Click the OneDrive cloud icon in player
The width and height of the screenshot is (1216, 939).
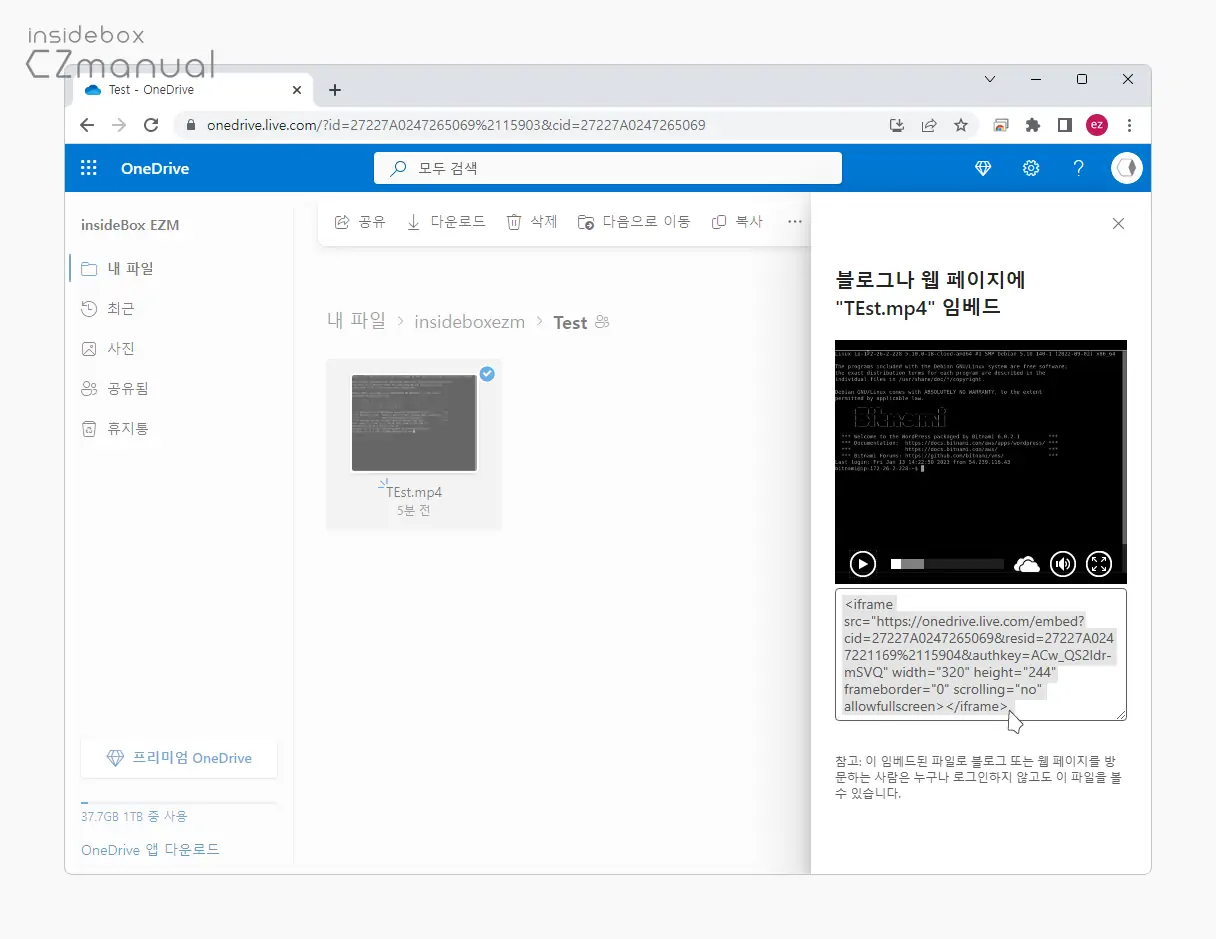(1027, 565)
